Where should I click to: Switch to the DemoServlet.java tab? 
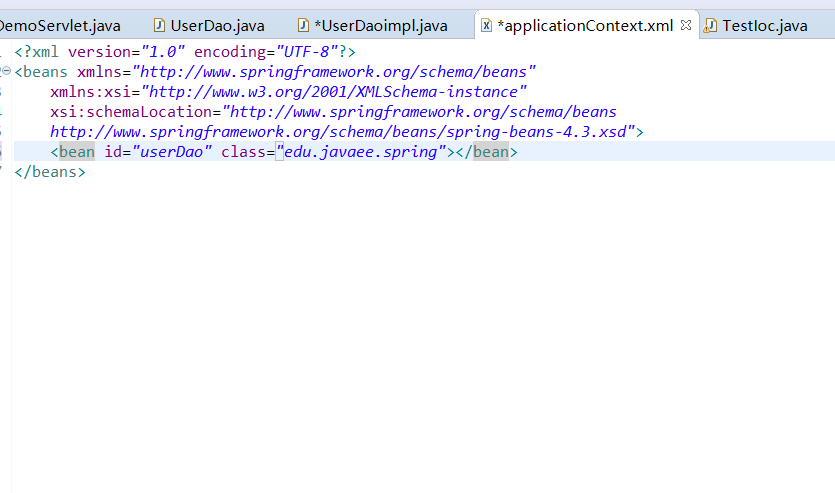60,26
